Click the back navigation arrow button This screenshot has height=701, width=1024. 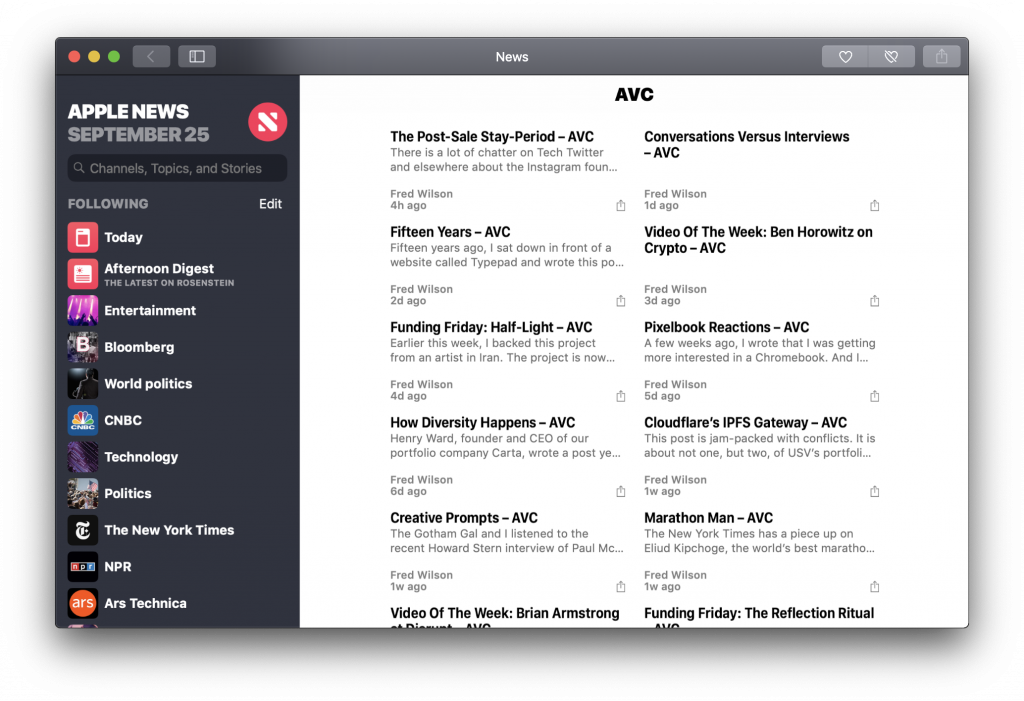[x=151, y=57]
